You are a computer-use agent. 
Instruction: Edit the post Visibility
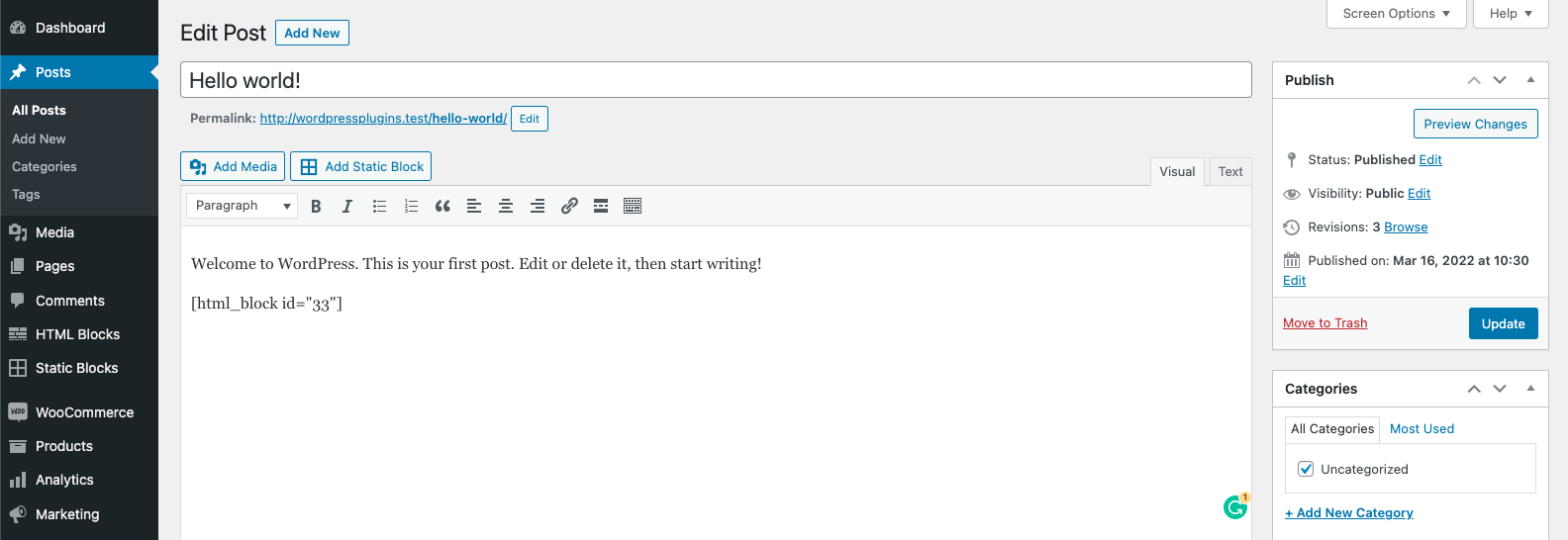[x=1419, y=193]
